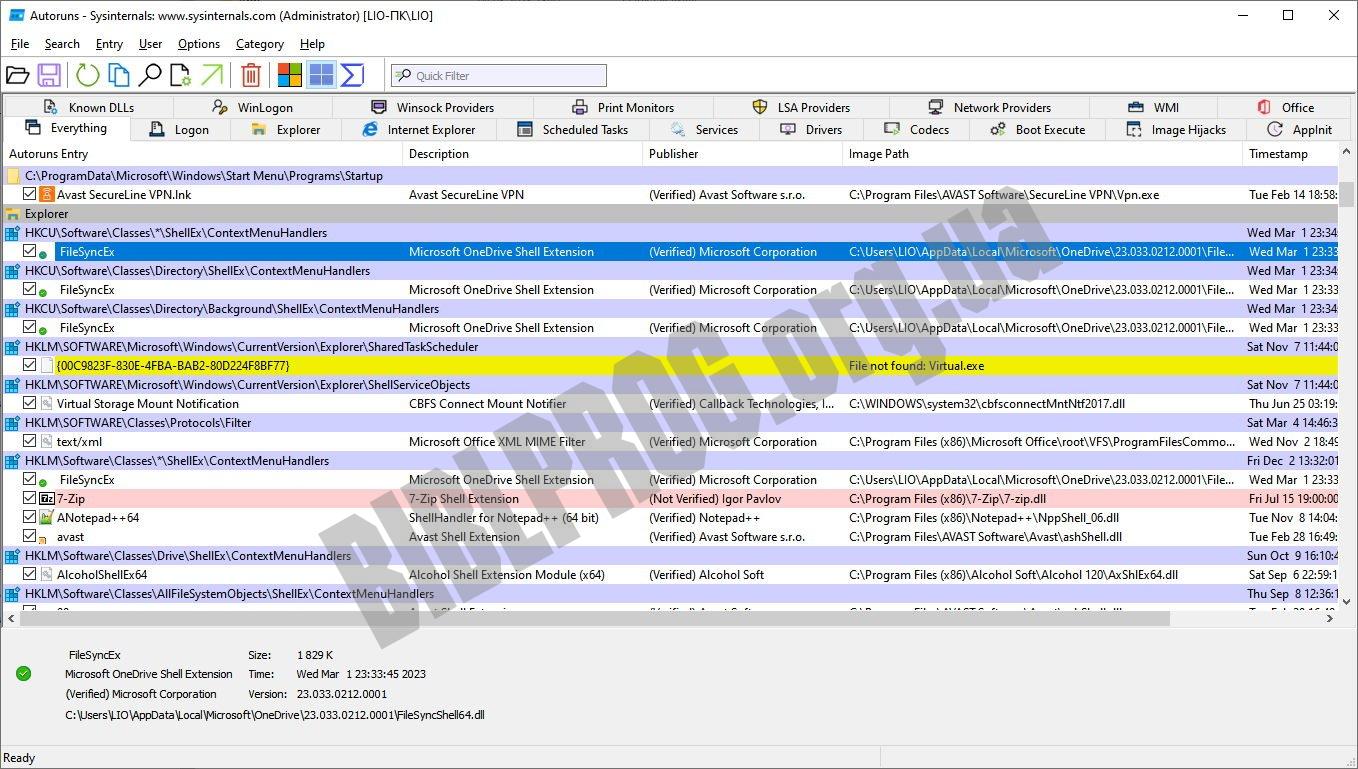
Task: Open the LSA Providers tab
Action: coord(800,107)
